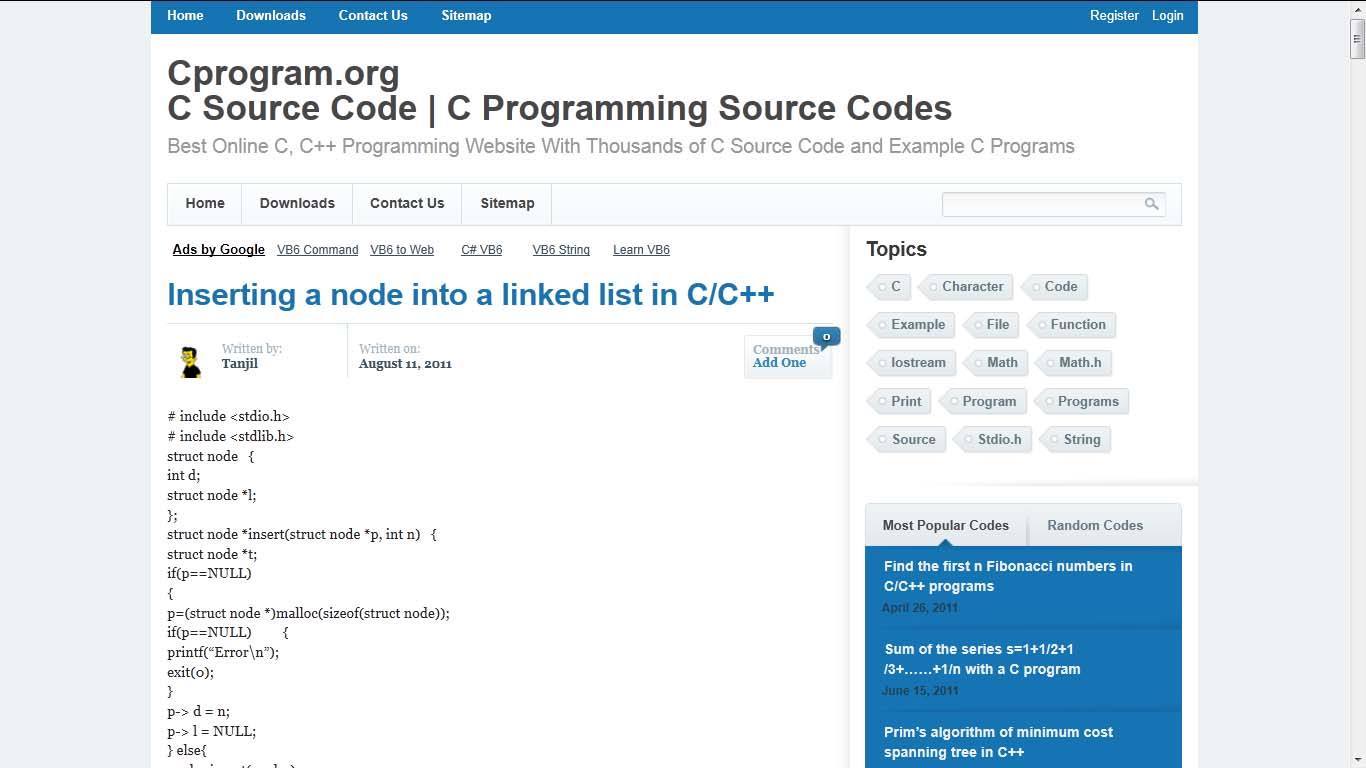Switch to Random Codes tab

point(1094,526)
